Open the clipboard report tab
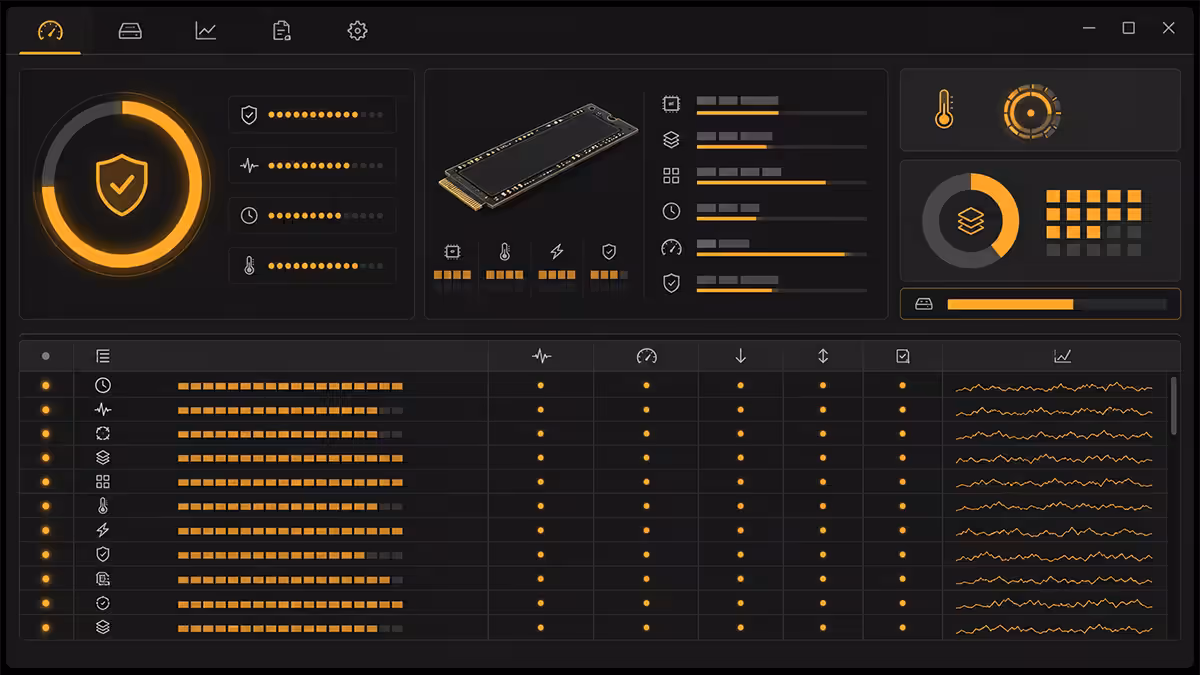The width and height of the screenshot is (1200, 675). point(282,31)
